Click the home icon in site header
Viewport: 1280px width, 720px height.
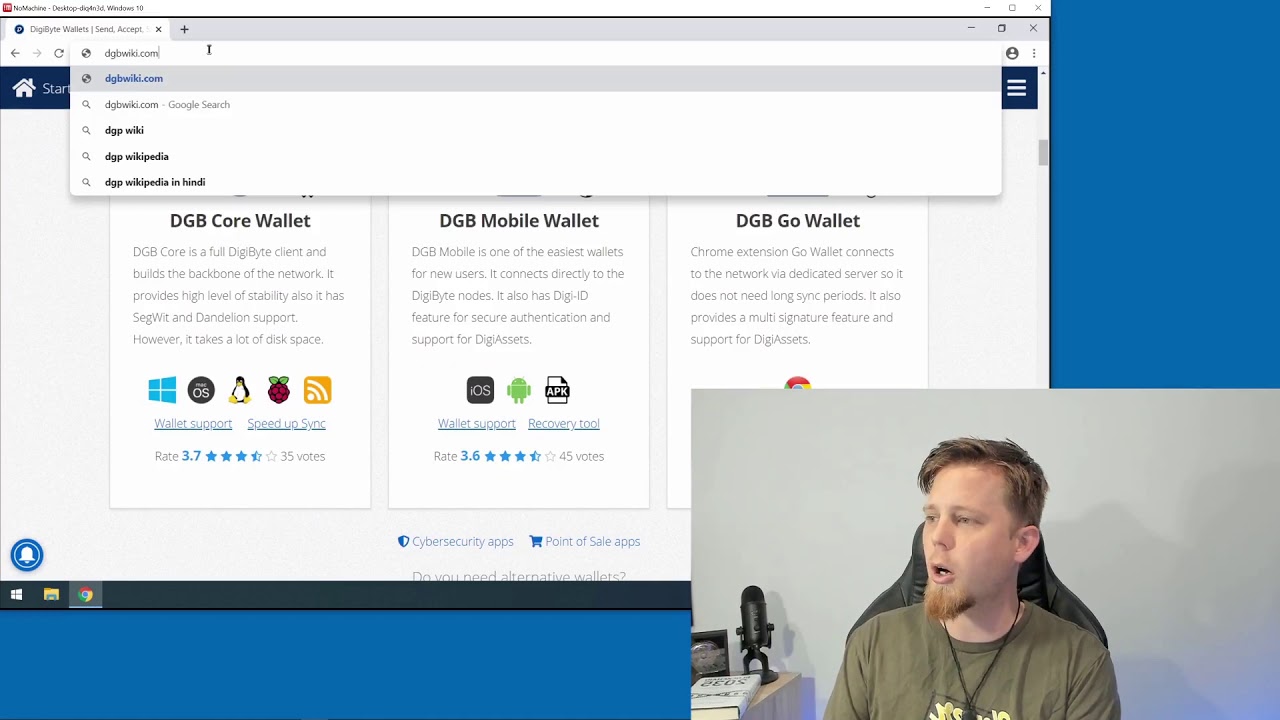tap(24, 88)
